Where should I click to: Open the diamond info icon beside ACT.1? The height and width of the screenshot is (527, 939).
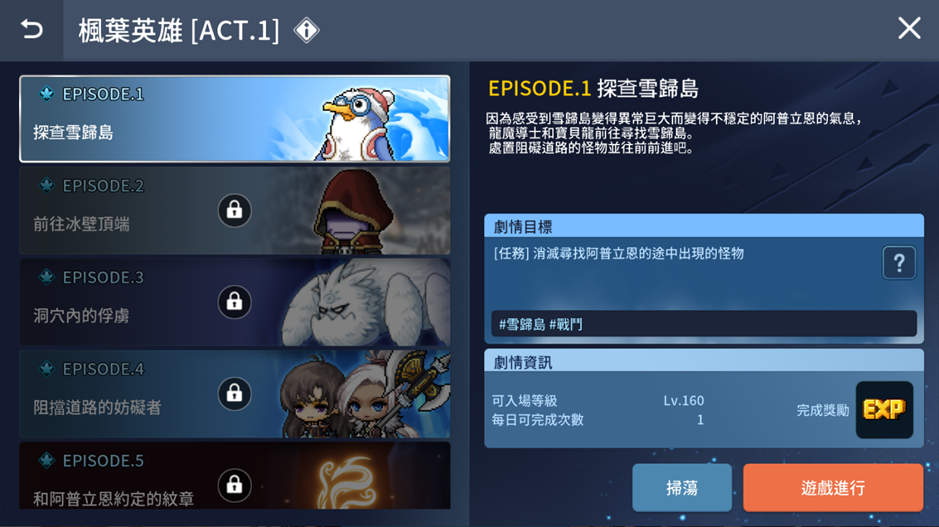pos(307,30)
